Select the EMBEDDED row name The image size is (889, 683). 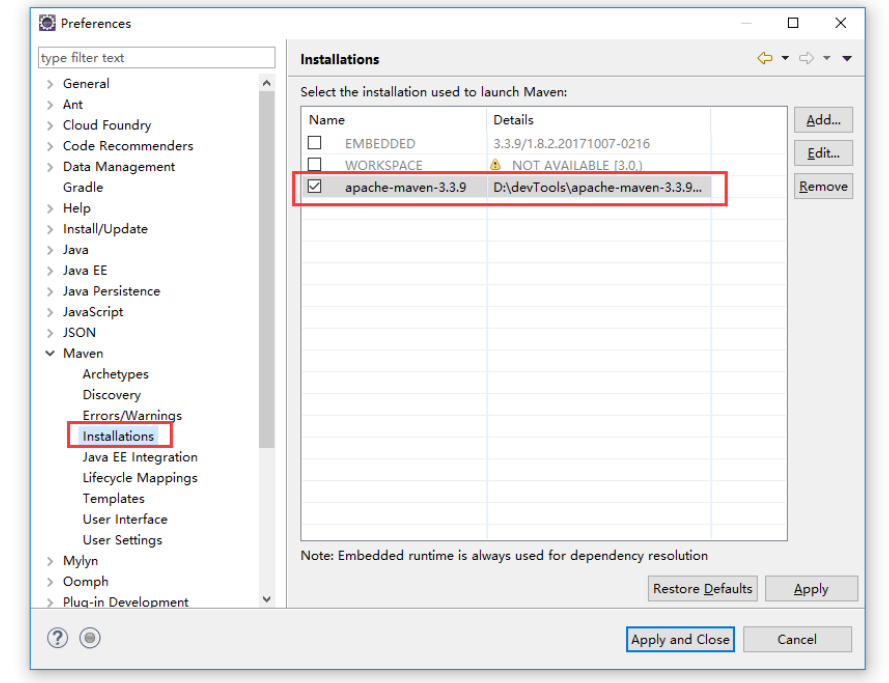tap(380, 144)
